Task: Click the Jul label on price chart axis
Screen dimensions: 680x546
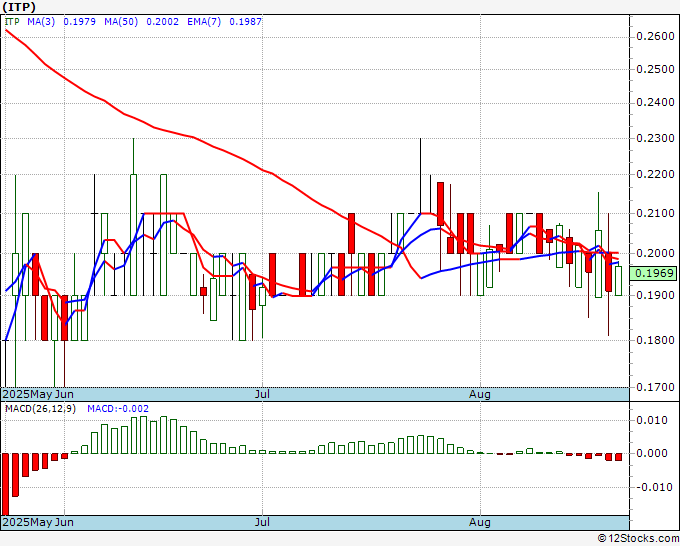Action: click(x=262, y=394)
